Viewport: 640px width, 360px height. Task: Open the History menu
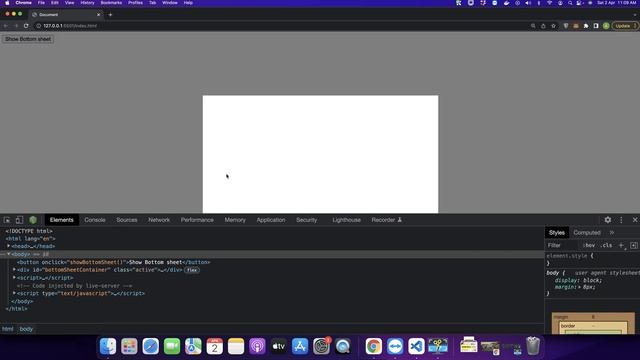pos(87,3)
